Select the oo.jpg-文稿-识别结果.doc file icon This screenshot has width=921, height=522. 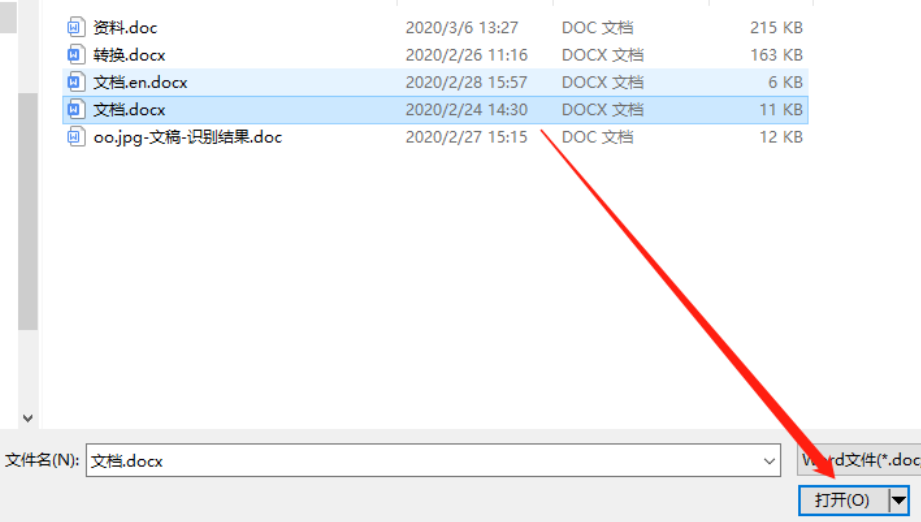(x=74, y=137)
